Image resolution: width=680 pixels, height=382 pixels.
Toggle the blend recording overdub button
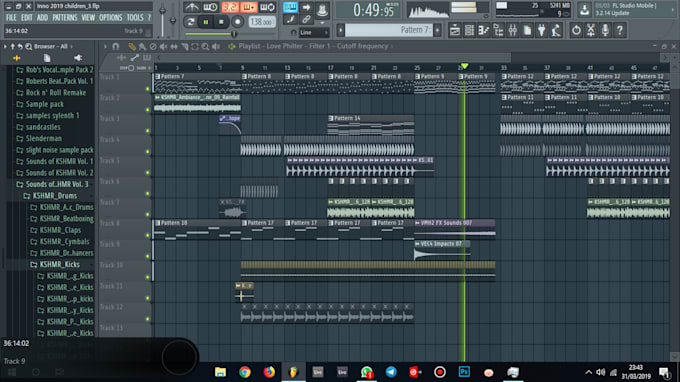point(248,7)
